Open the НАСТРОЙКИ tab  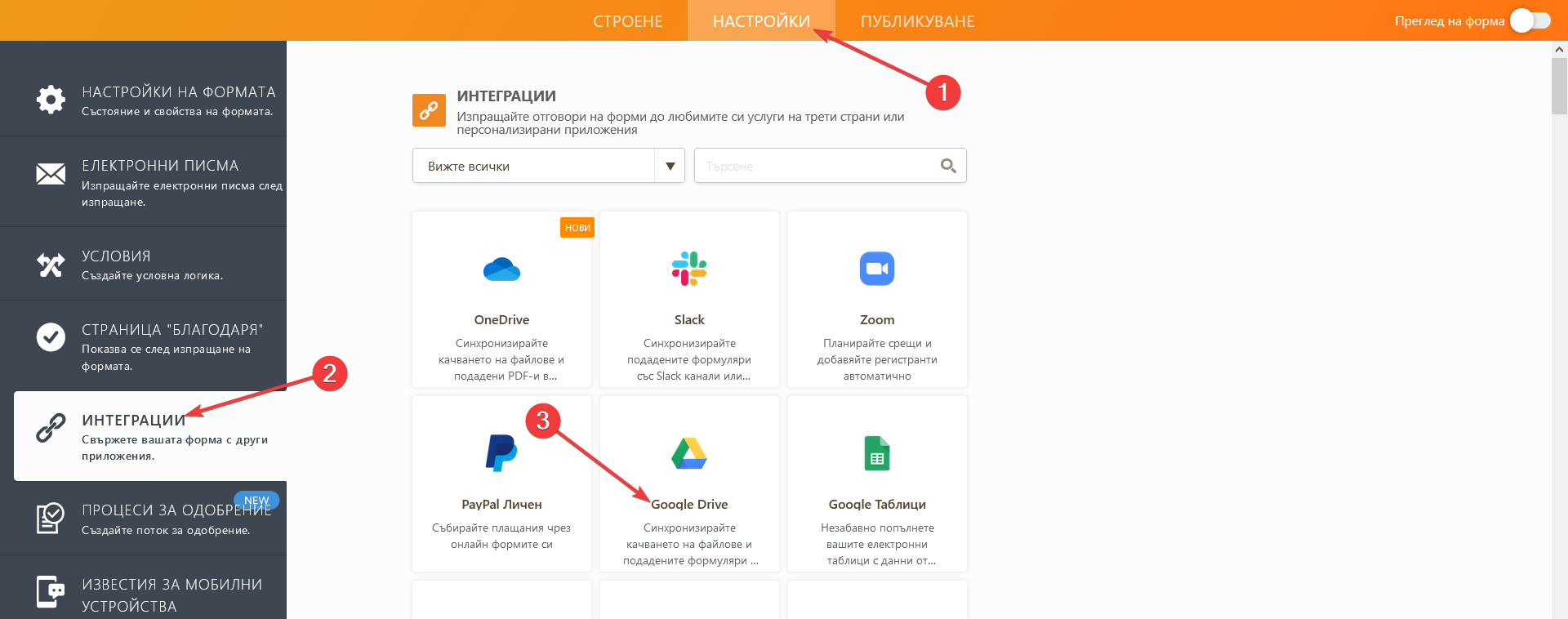(761, 21)
